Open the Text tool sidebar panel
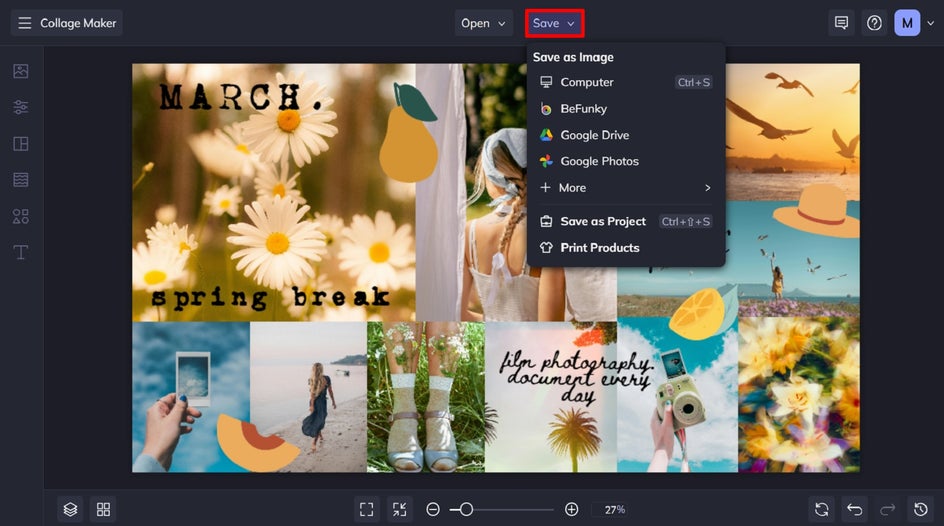This screenshot has height=526, width=944. pyautogui.click(x=20, y=252)
